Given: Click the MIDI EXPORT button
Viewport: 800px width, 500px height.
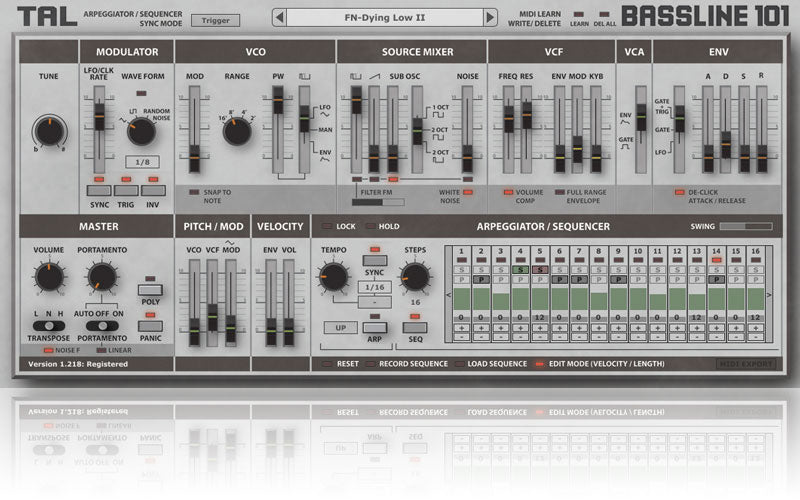Looking at the screenshot, I should coord(745,364).
